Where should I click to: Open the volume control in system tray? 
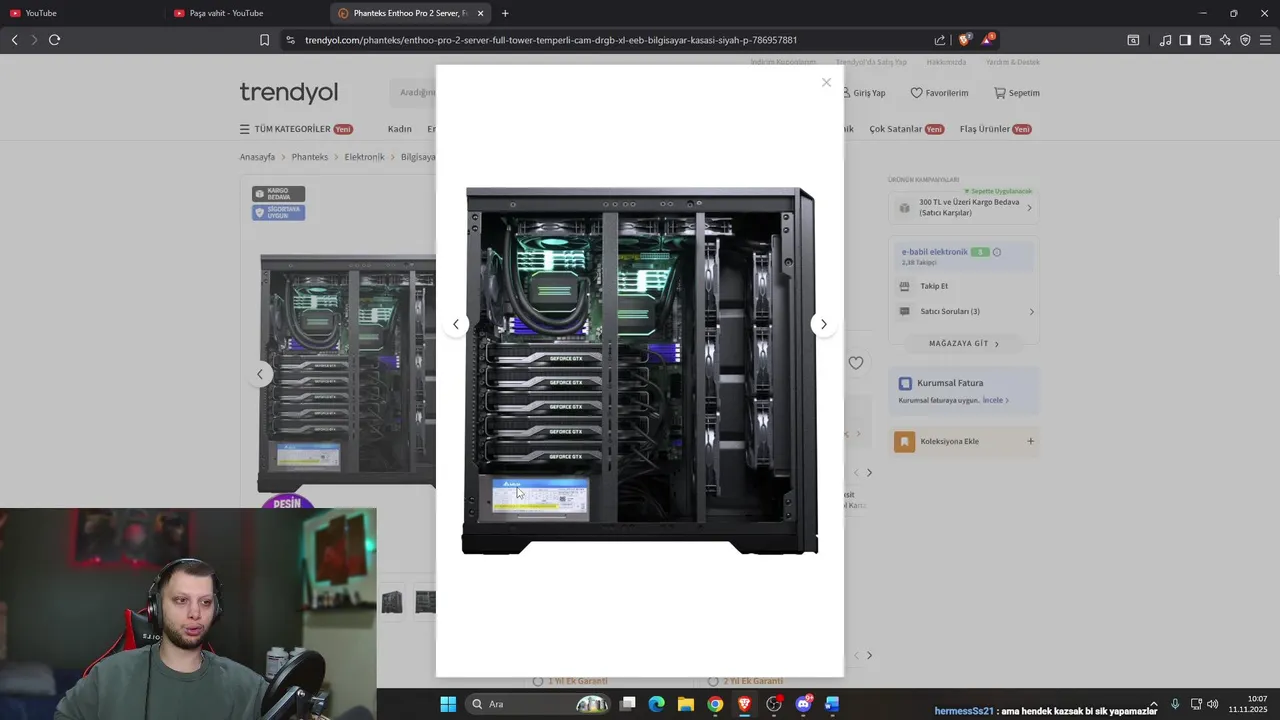pos(1213,704)
